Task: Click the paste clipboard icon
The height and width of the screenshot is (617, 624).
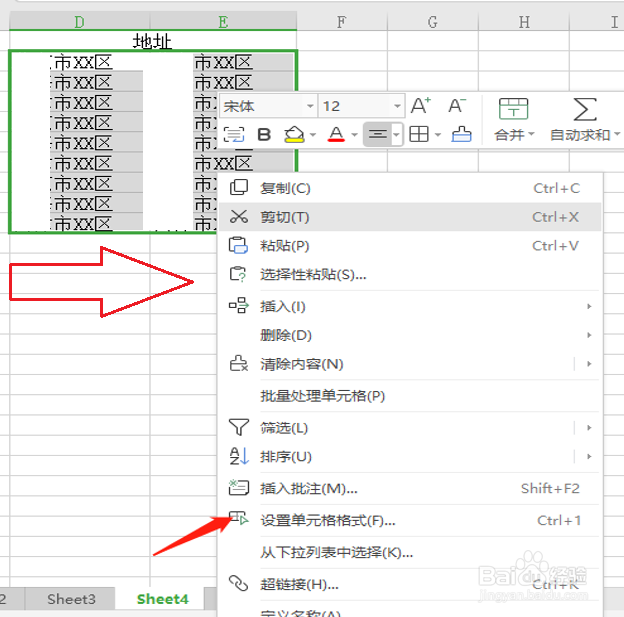Action: [238, 245]
